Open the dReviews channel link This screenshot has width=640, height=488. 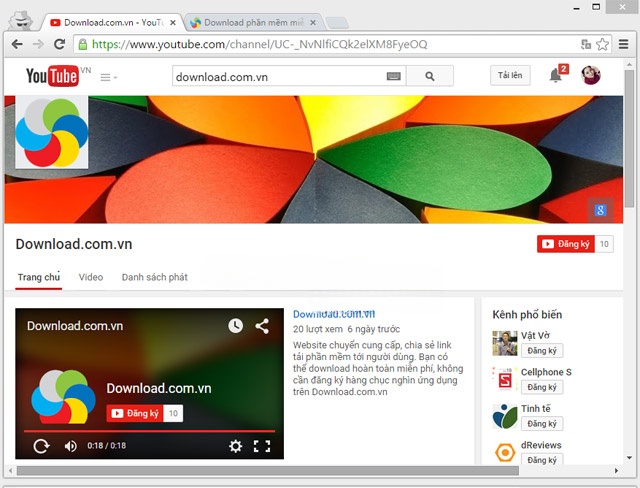541,445
